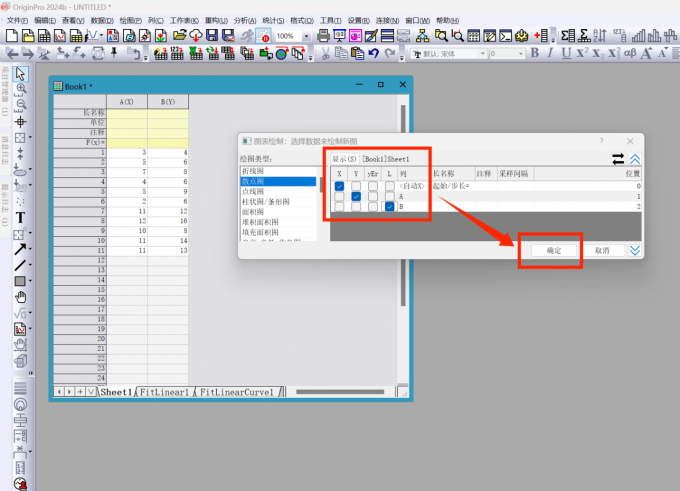Uncheck L checkbox for column B row
Screen dimensions: 680x491
(389, 207)
